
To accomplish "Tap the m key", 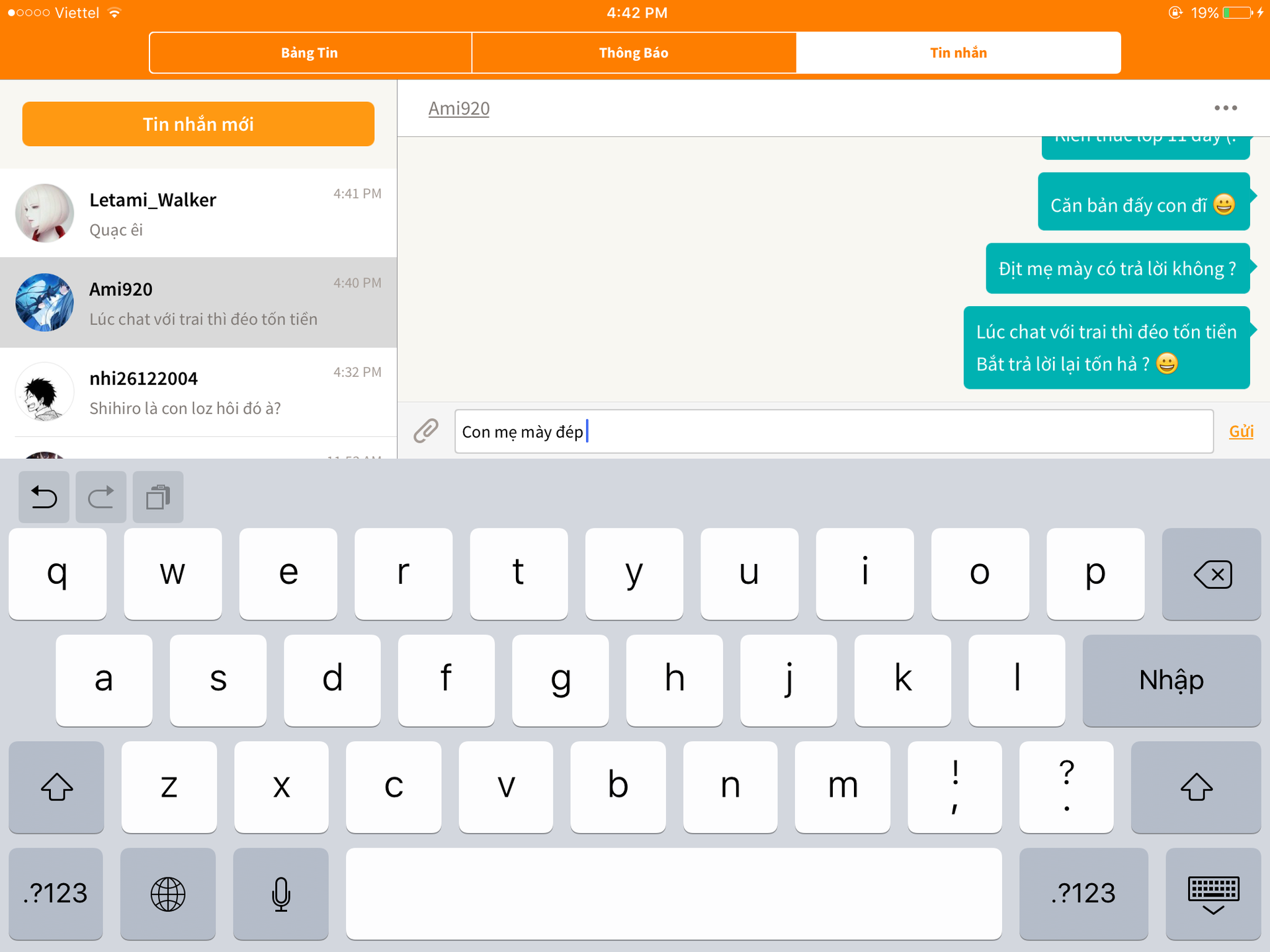I will (843, 787).
